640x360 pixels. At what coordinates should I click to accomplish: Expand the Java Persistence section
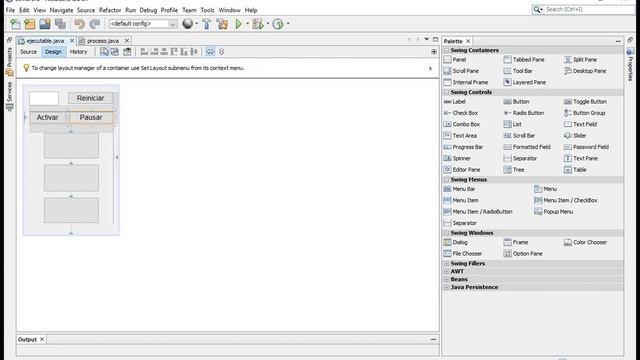coord(447,287)
